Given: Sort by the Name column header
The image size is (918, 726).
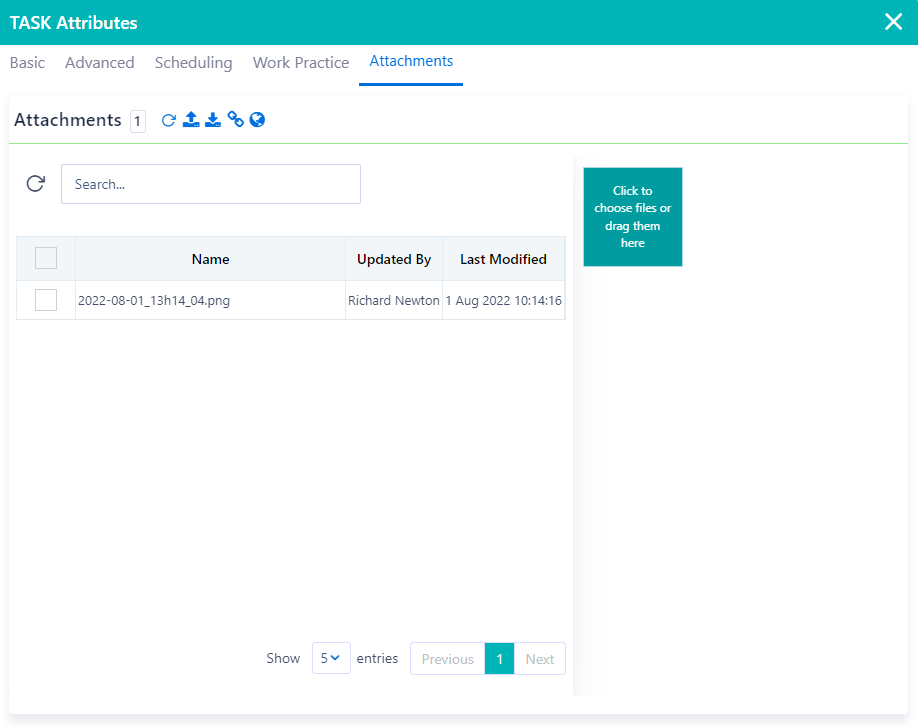Looking at the screenshot, I should pyautogui.click(x=210, y=258).
